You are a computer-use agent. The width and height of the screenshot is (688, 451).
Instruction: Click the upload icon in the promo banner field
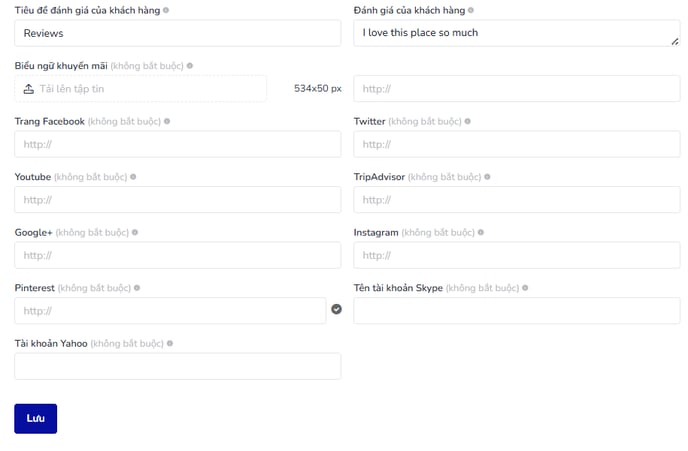29,89
